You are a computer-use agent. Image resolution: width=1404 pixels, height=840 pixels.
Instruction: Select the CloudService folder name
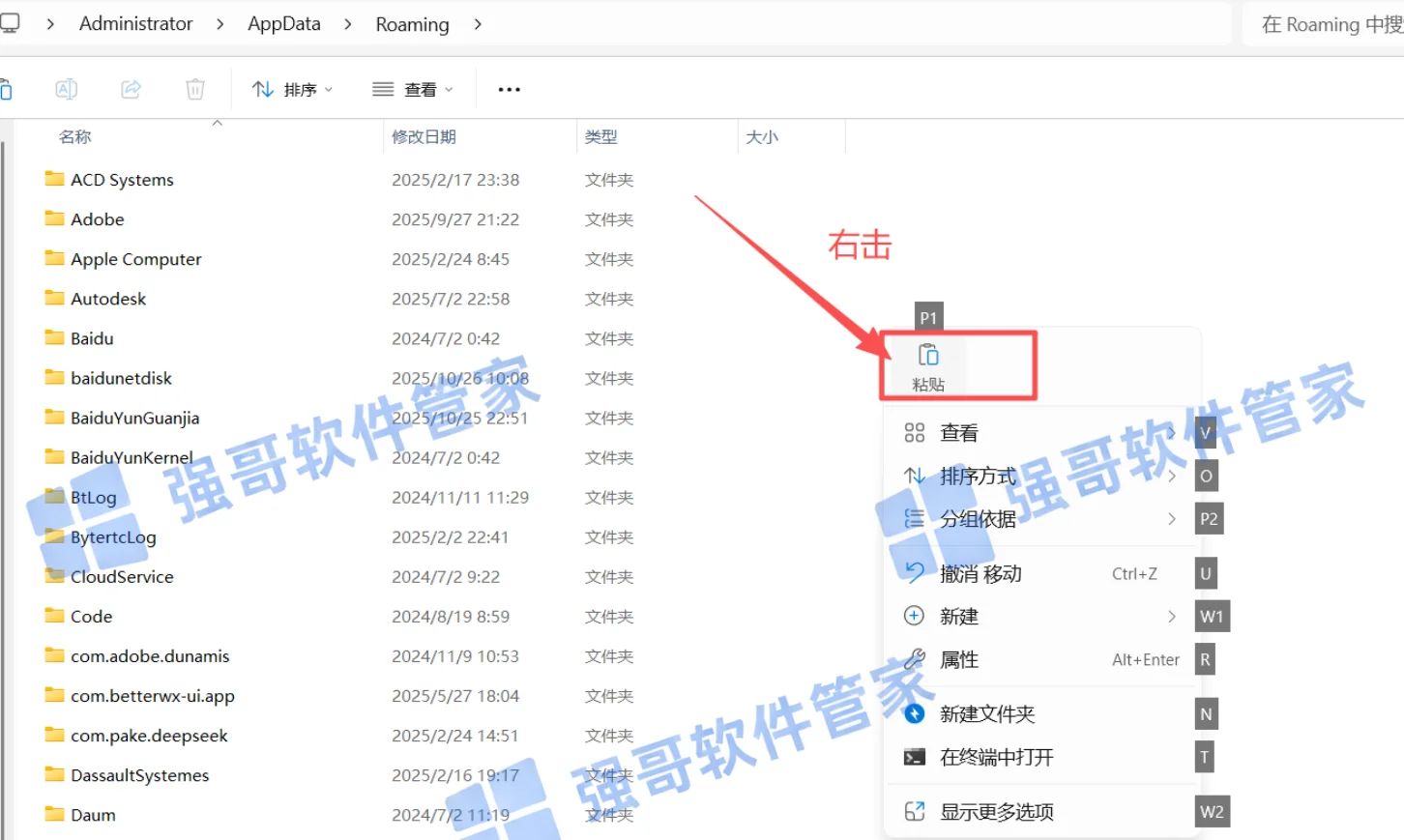click(122, 576)
